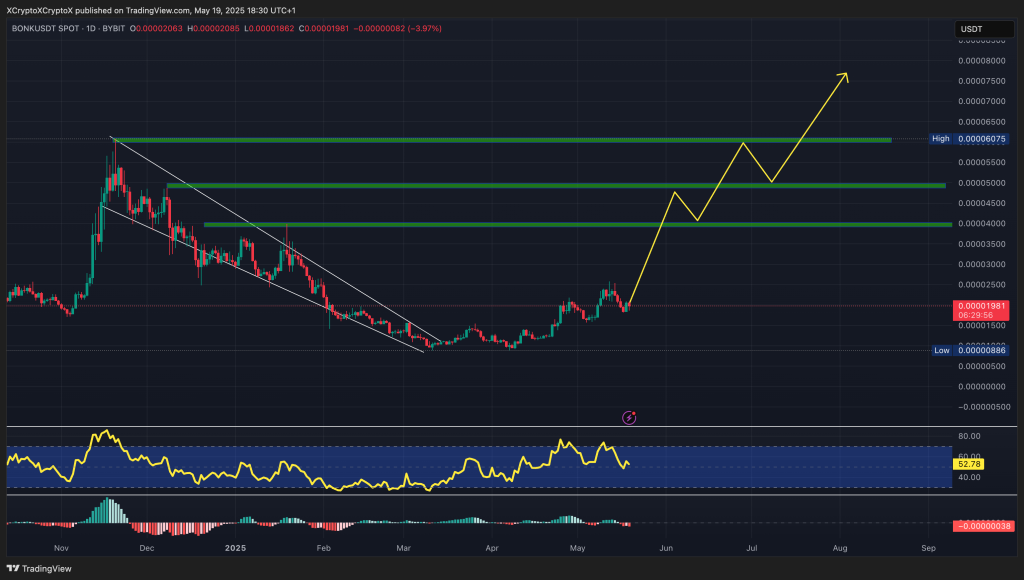The image size is (1024, 580).
Task: Click the RSI 80.00 scale label
Action: click(x=969, y=436)
